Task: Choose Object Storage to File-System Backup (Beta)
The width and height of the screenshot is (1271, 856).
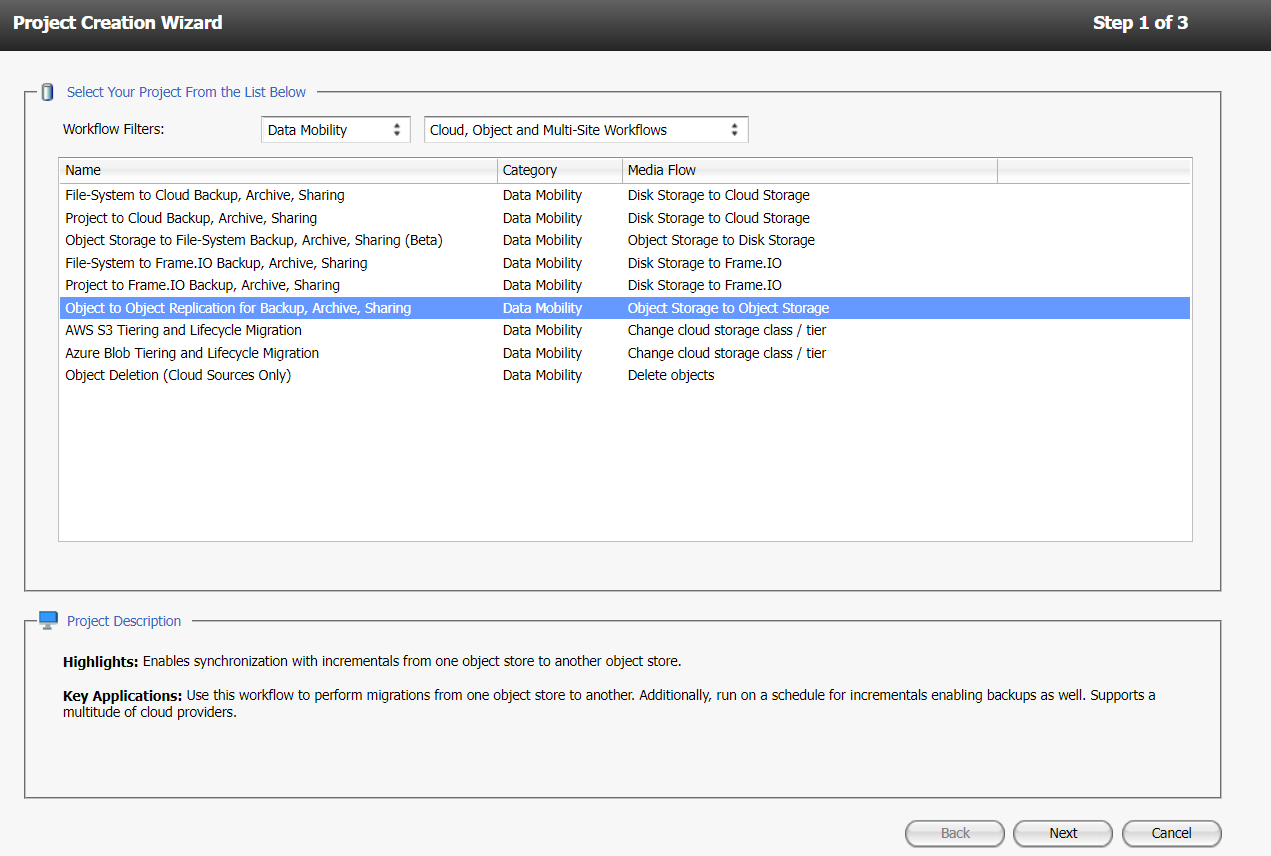Action: (253, 240)
